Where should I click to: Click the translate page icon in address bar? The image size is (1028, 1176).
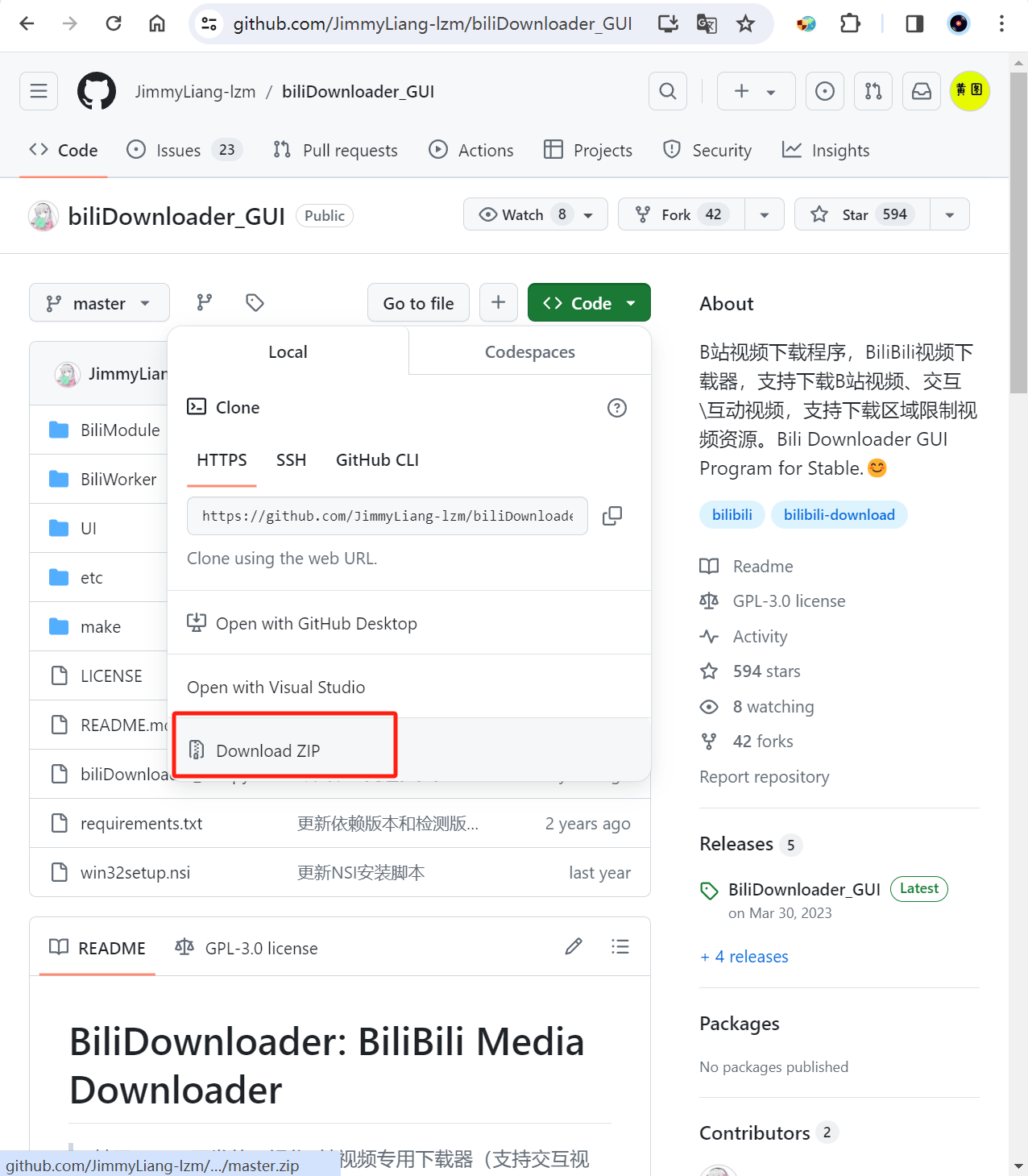707,23
